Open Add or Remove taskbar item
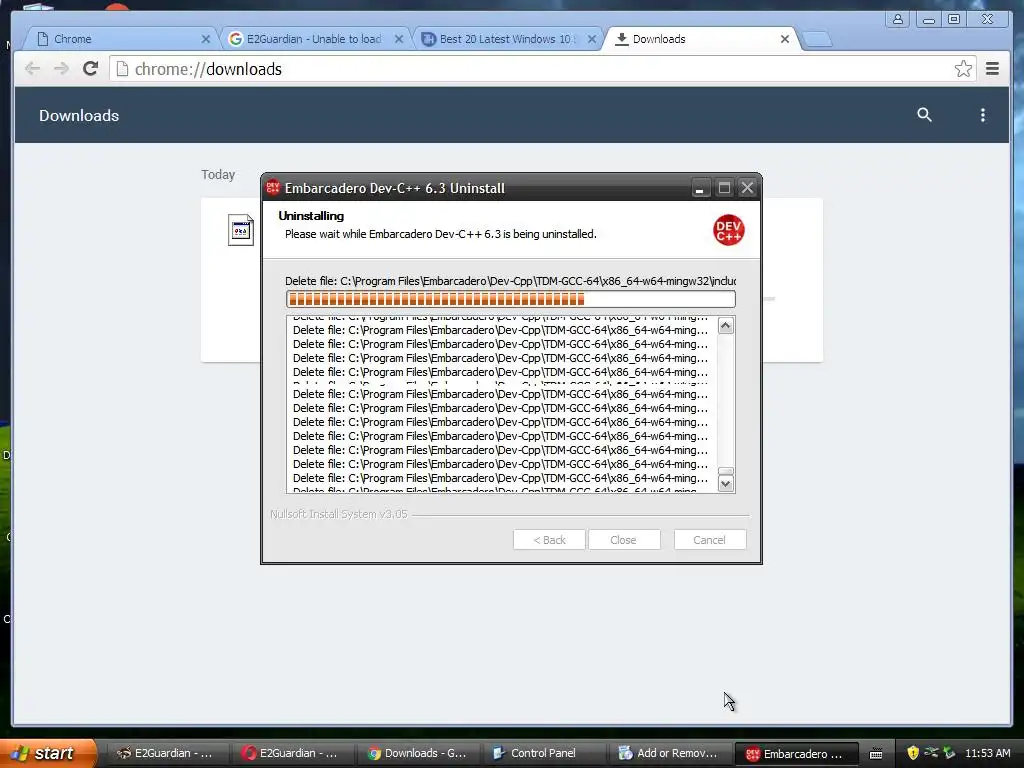 (x=667, y=753)
